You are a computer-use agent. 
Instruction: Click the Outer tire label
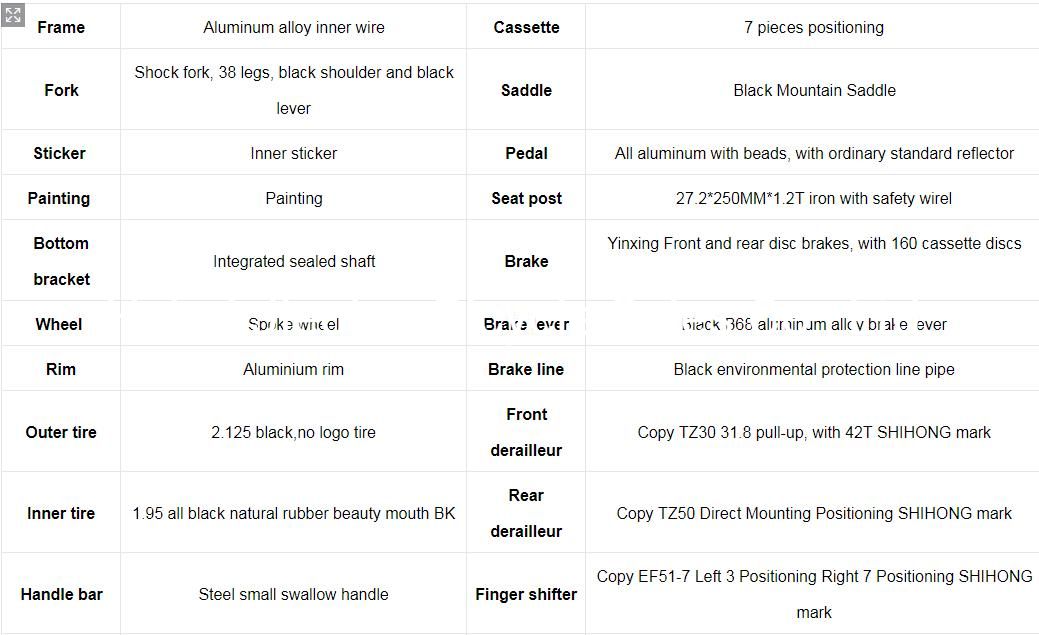(61, 432)
